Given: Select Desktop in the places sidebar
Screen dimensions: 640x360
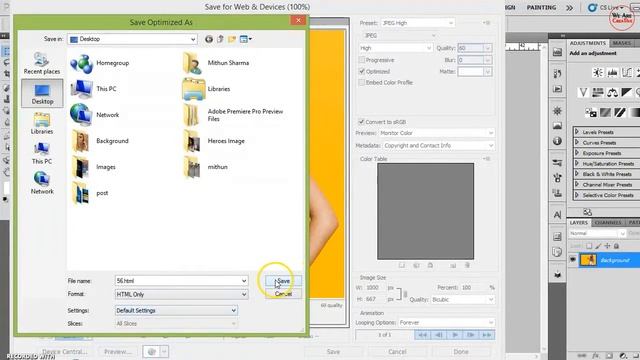Looking at the screenshot, I should click(x=42, y=93).
